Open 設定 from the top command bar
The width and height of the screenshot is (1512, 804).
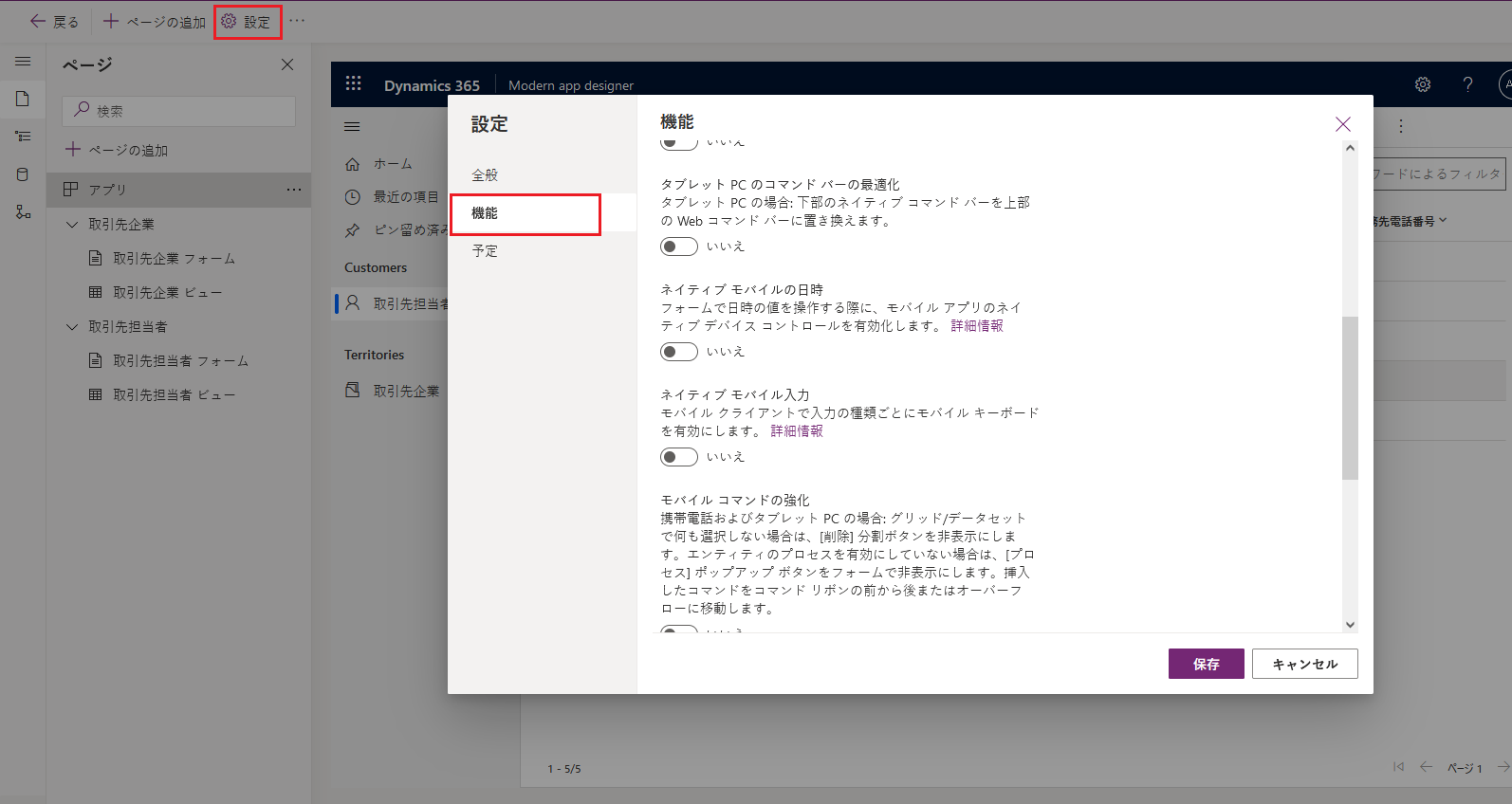click(x=247, y=22)
